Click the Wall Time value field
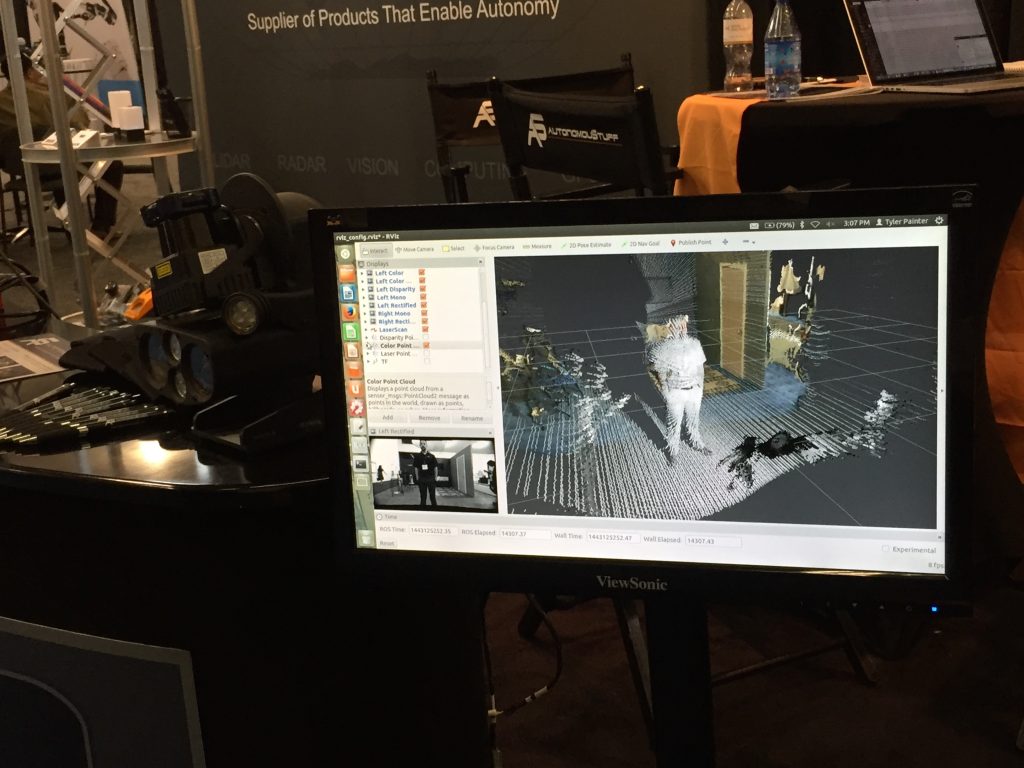 pyautogui.click(x=613, y=537)
